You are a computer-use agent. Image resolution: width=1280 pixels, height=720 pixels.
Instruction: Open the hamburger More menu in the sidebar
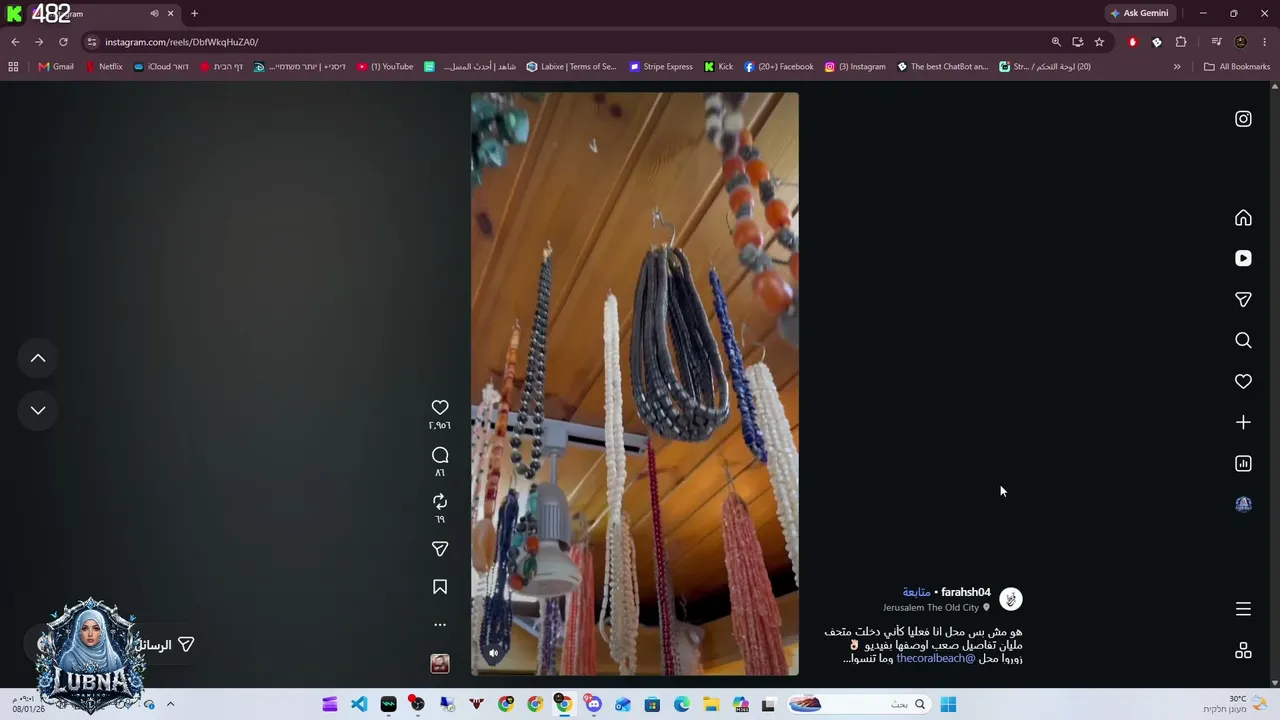(x=1243, y=609)
